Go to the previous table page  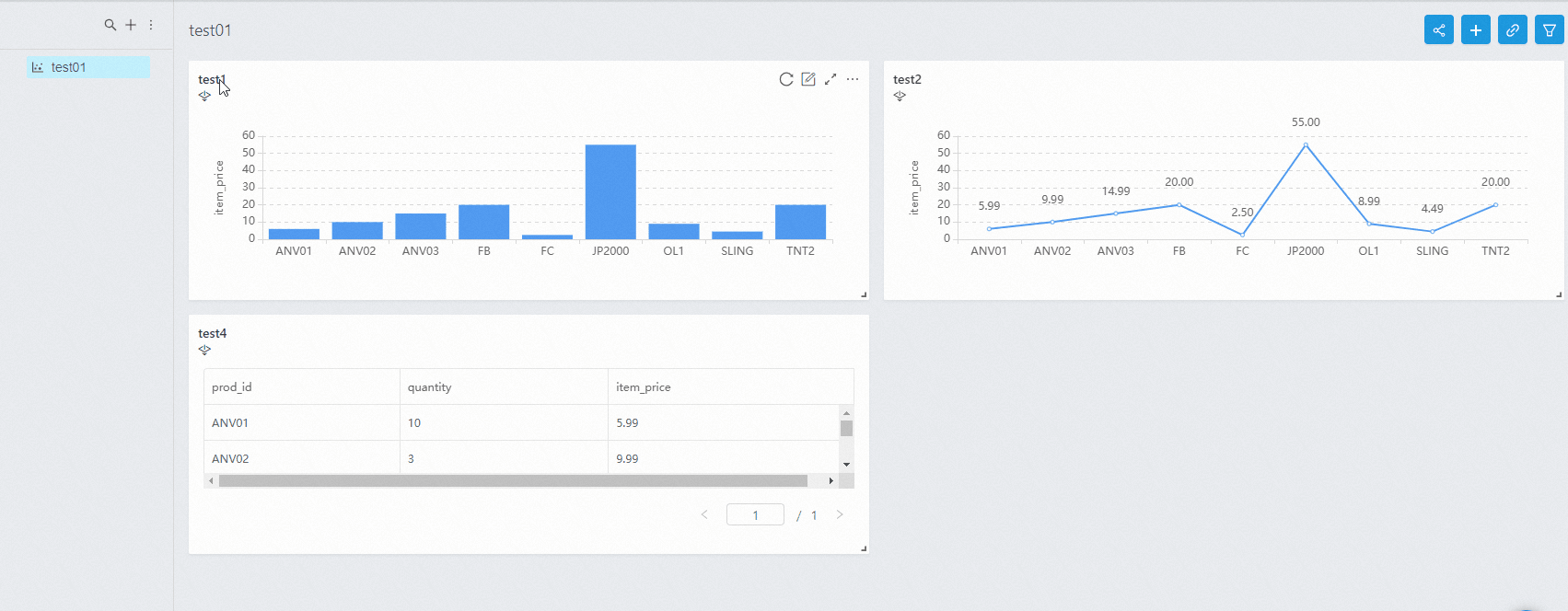click(704, 514)
